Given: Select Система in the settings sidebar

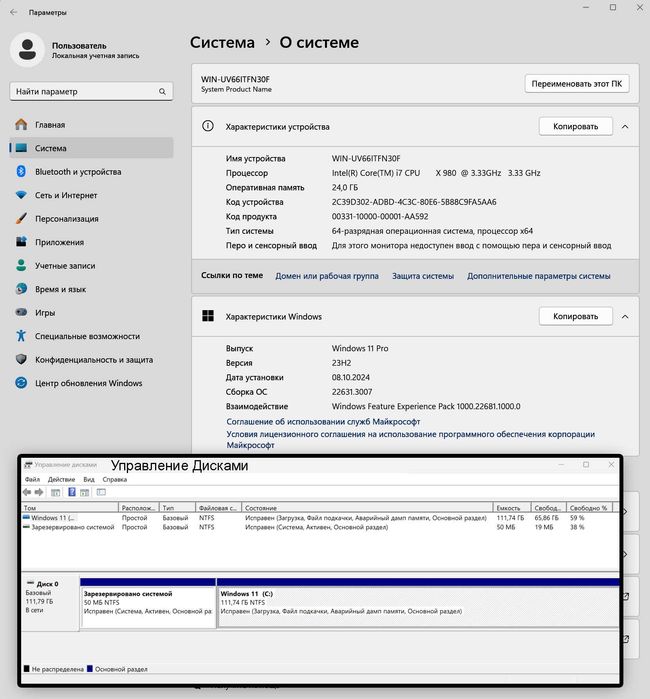Looking at the screenshot, I should click(x=91, y=148).
